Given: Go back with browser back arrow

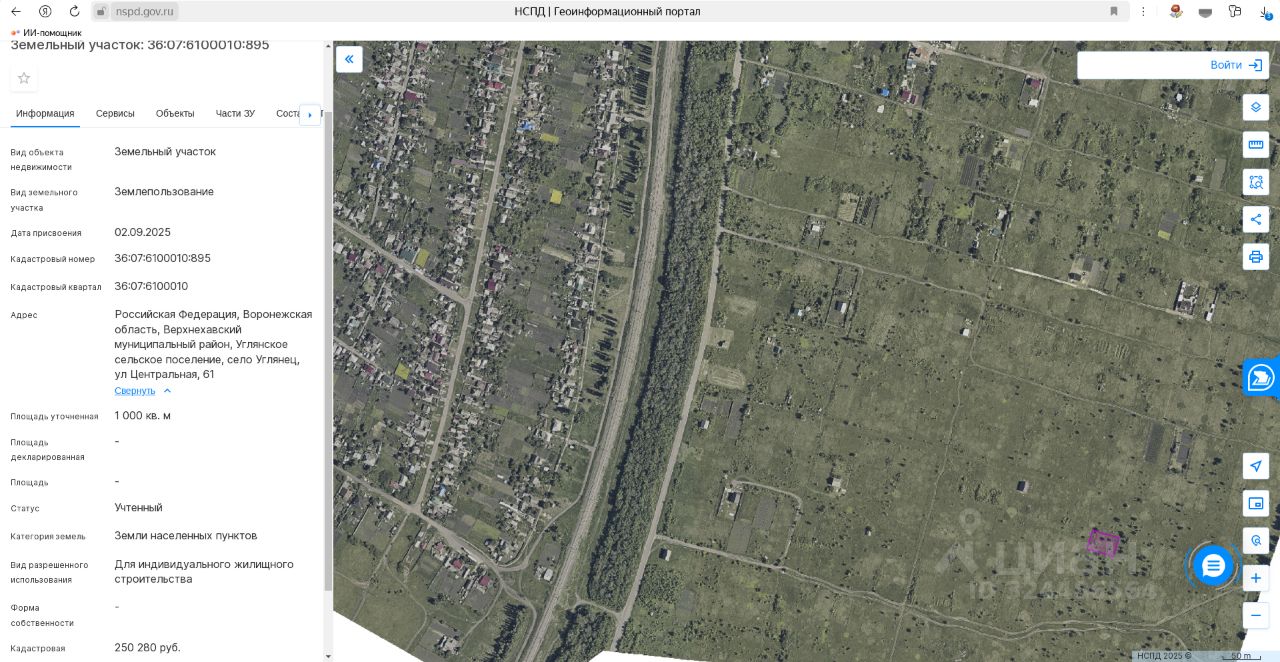Looking at the screenshot, I should [x=16, y=11].
